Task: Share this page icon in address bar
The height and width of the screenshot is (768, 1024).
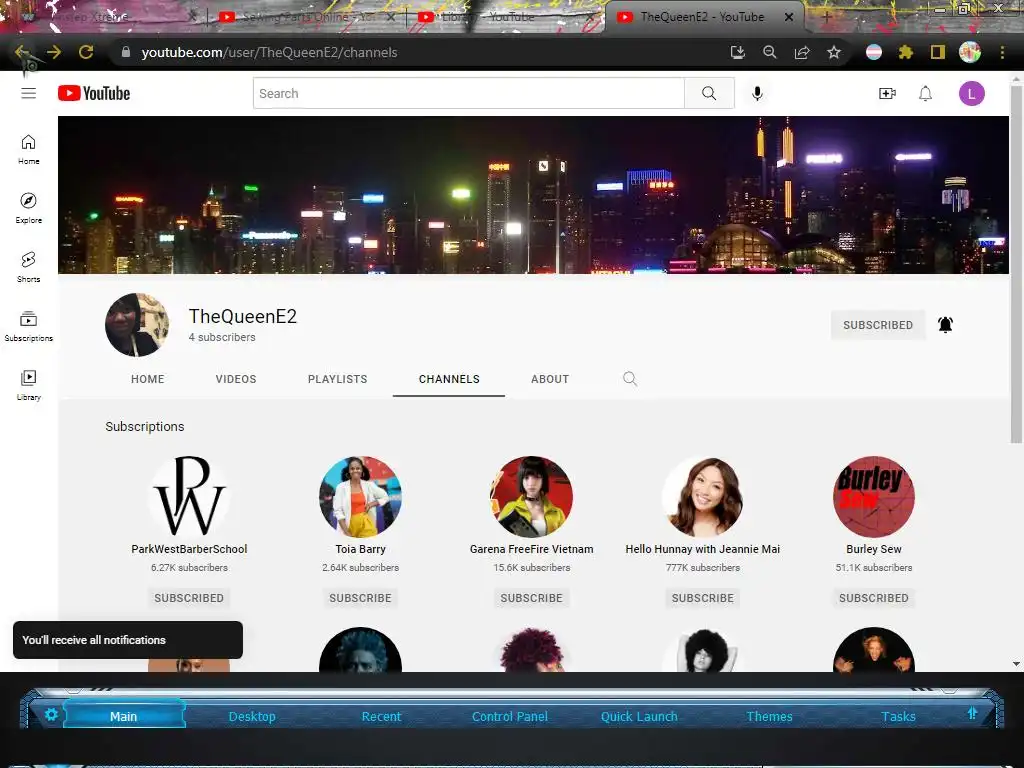Action: pos(802,52)
